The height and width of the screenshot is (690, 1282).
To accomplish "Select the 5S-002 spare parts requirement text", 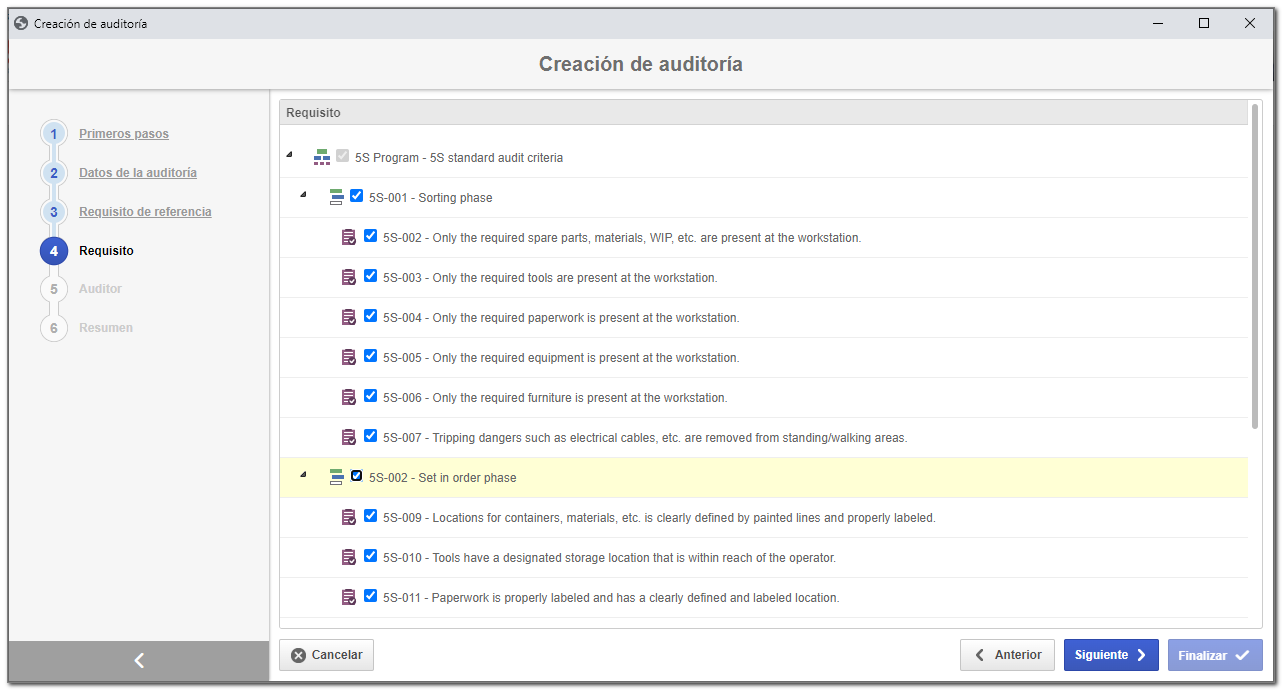I will tap(622, 238).
